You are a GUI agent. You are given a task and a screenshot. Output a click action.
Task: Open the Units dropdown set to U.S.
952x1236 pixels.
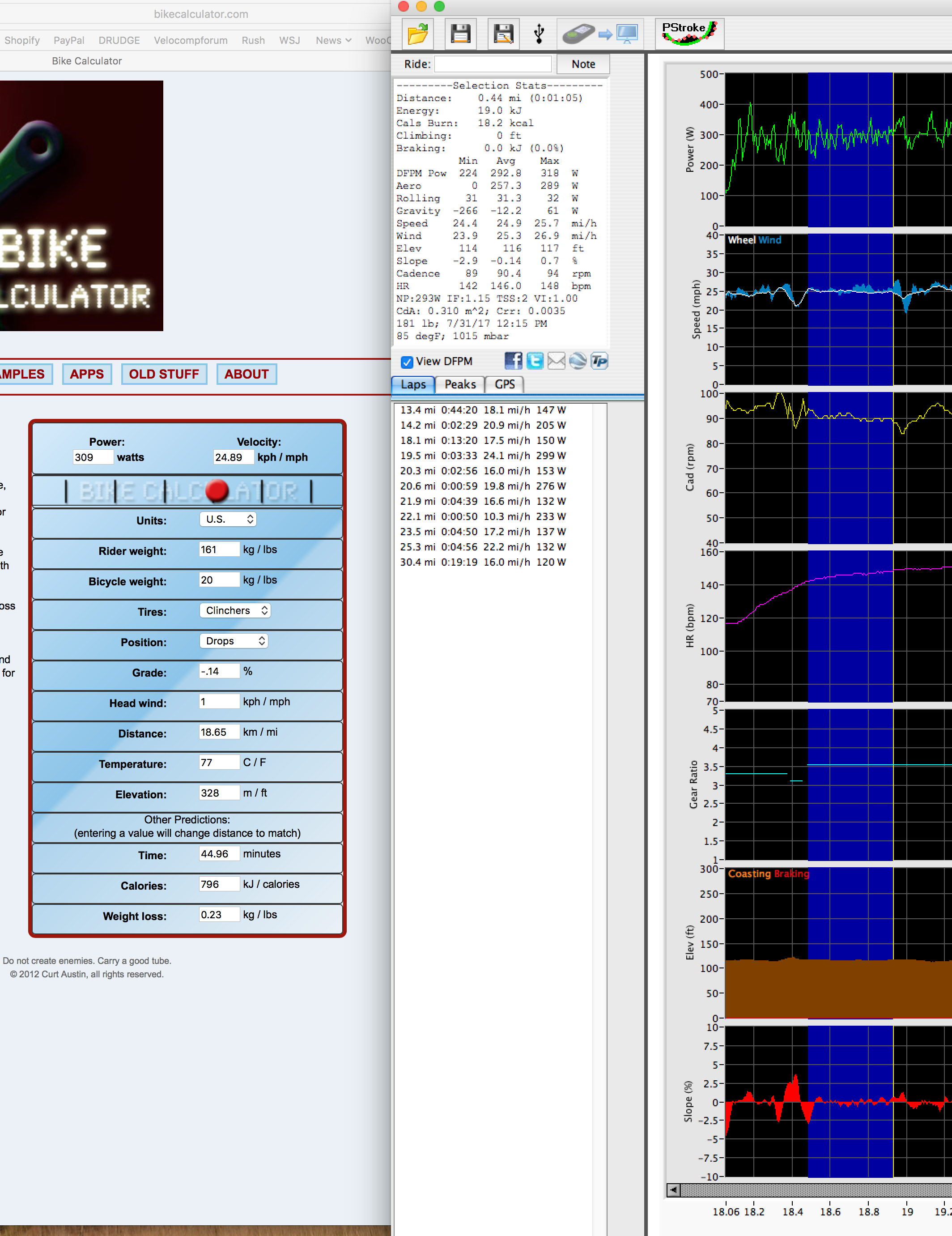tap(228, 519)
